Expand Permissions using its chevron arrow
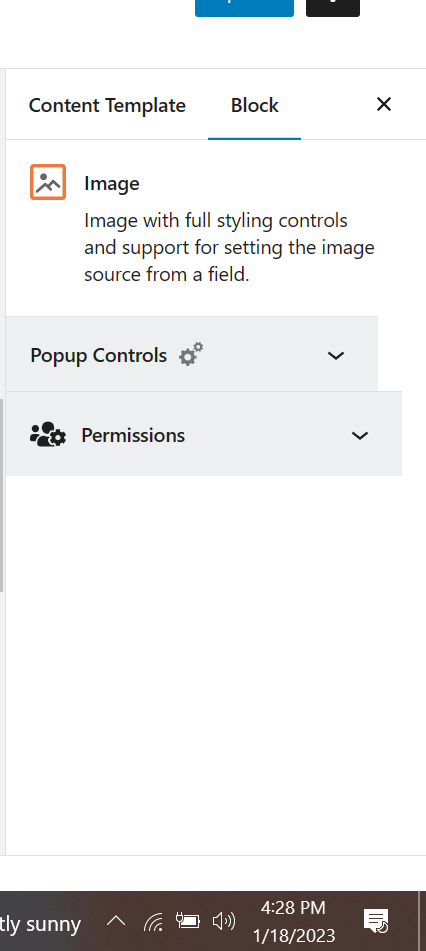The image size is (426, 951). (x=360, y=435)
